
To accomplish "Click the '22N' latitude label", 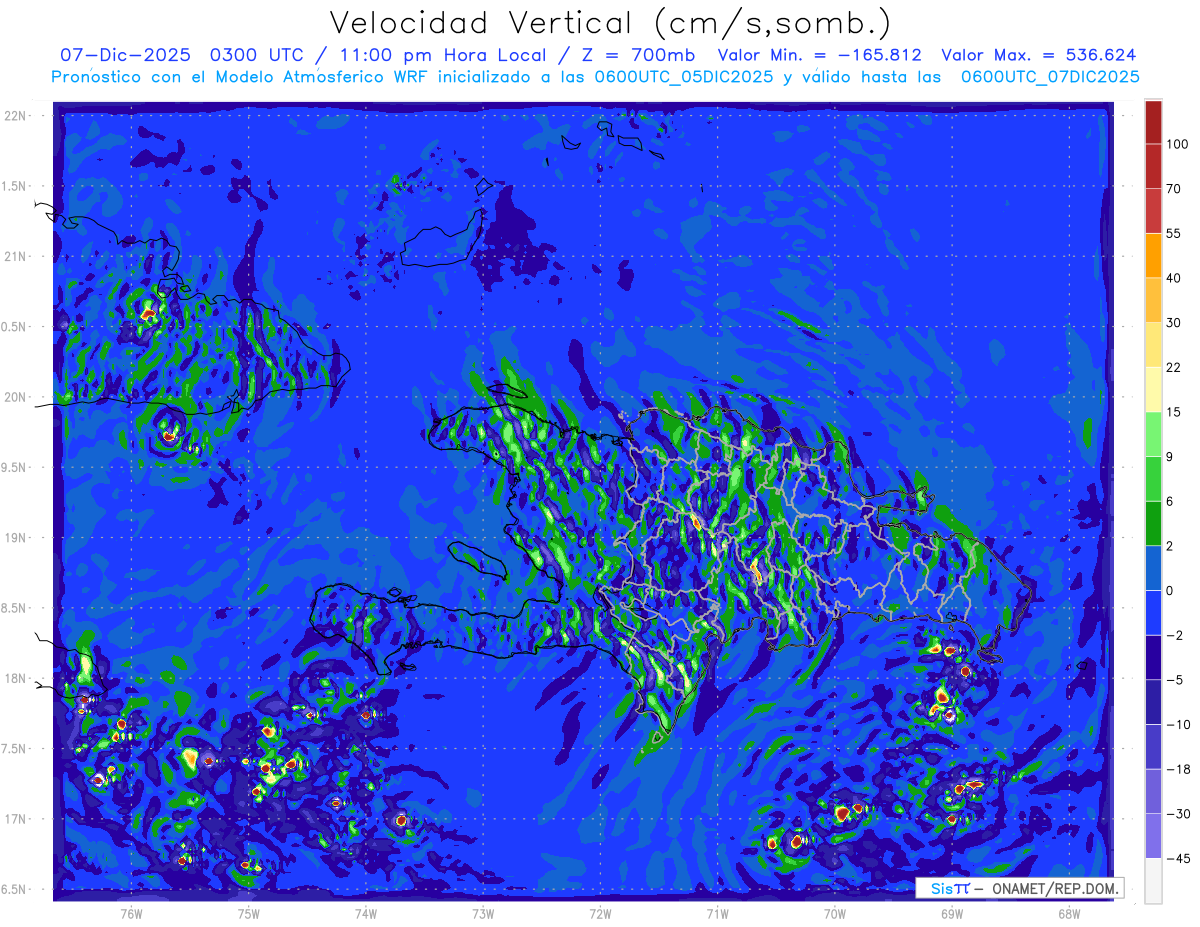I will pyautogui.click(x=16, y=116).
